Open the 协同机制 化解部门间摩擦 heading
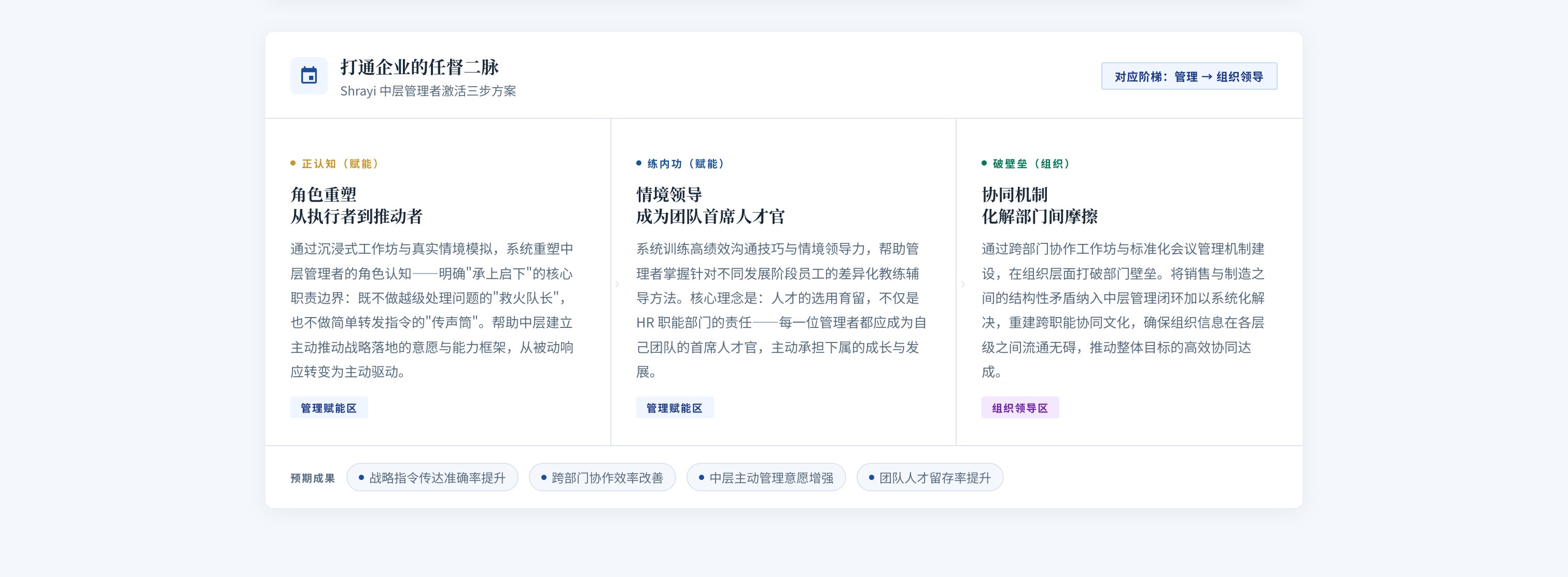Viewport: 1568px width, 577px height. [x=1039, y=205]
